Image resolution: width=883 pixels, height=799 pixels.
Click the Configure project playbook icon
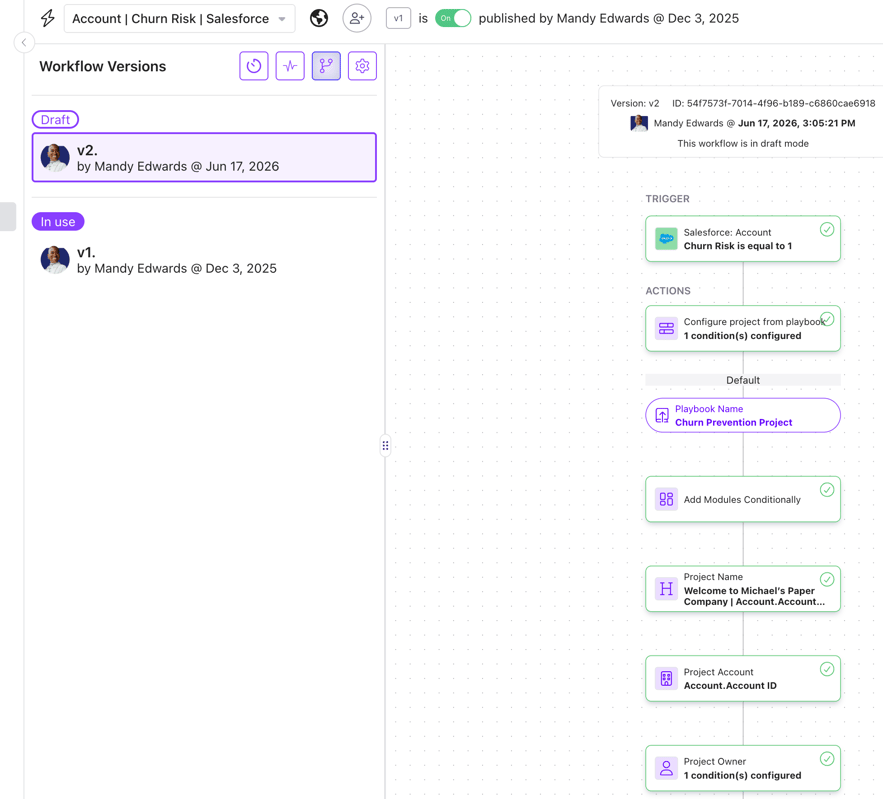[666, 328]
